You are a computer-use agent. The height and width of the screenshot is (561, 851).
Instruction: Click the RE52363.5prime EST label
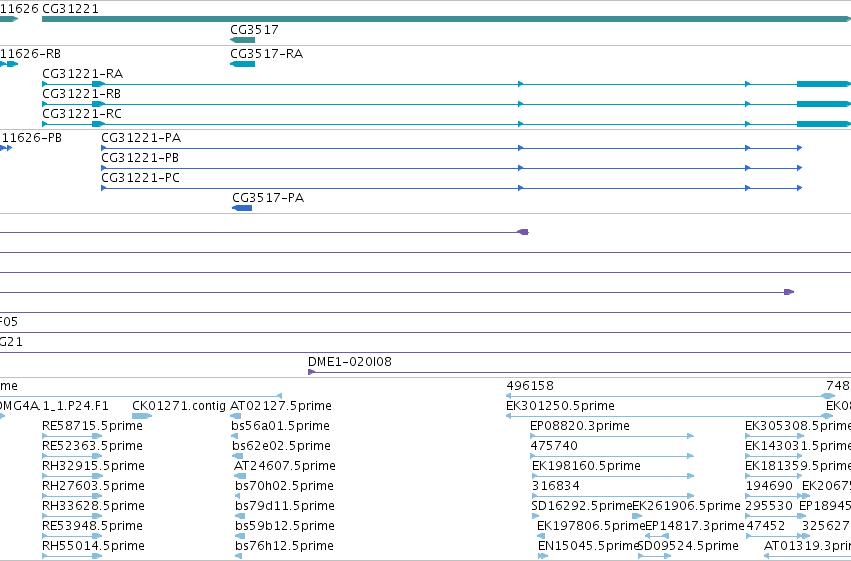tap(92, 446)
